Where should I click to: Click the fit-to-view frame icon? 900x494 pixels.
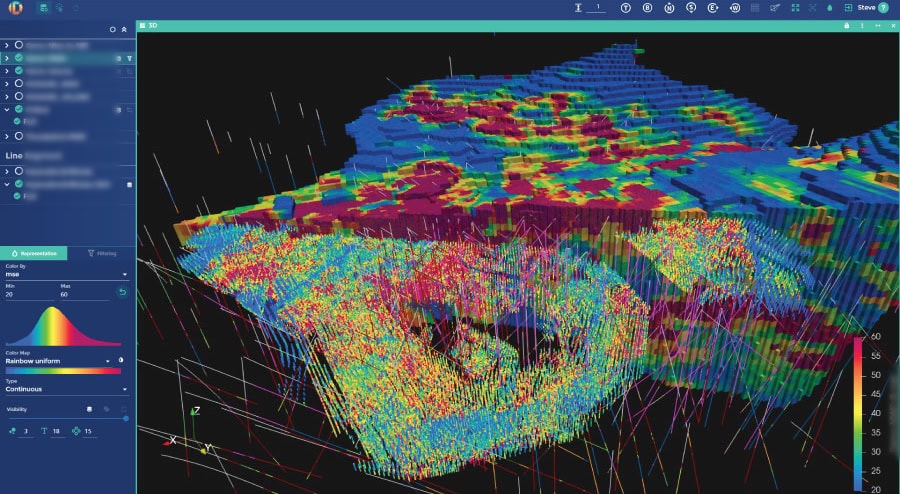click(795, 8)
